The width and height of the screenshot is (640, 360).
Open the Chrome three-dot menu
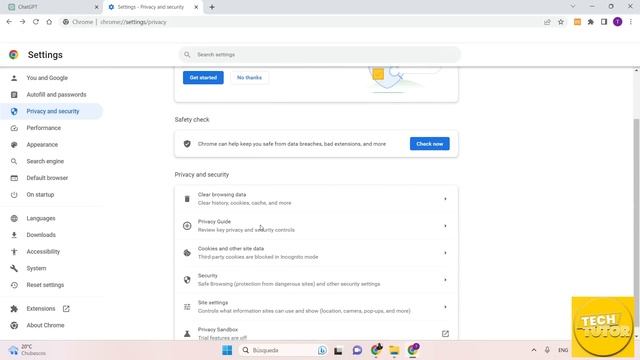point(631,22)
